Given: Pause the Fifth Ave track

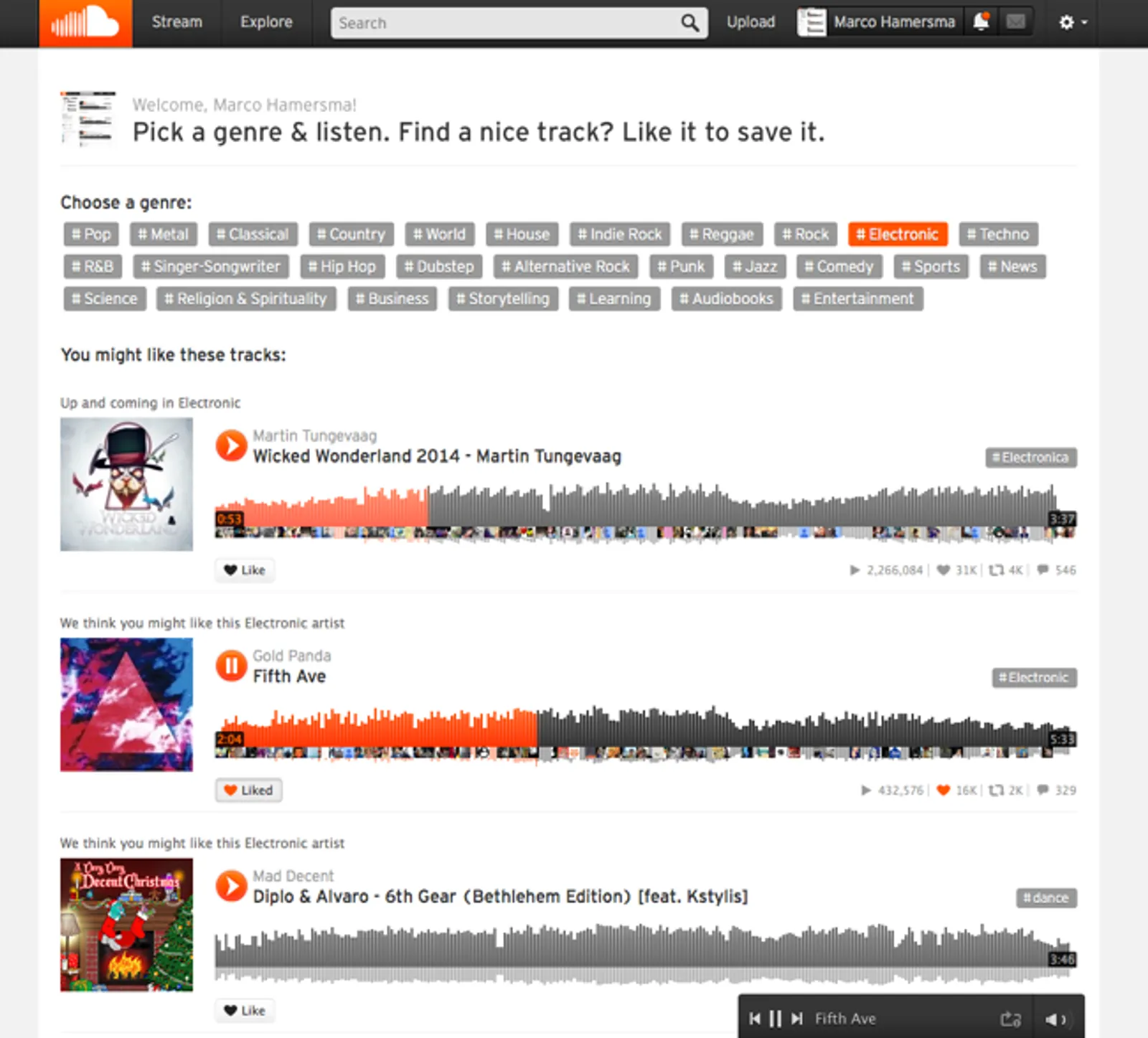Looking at the screenshot, I should 231,666.
